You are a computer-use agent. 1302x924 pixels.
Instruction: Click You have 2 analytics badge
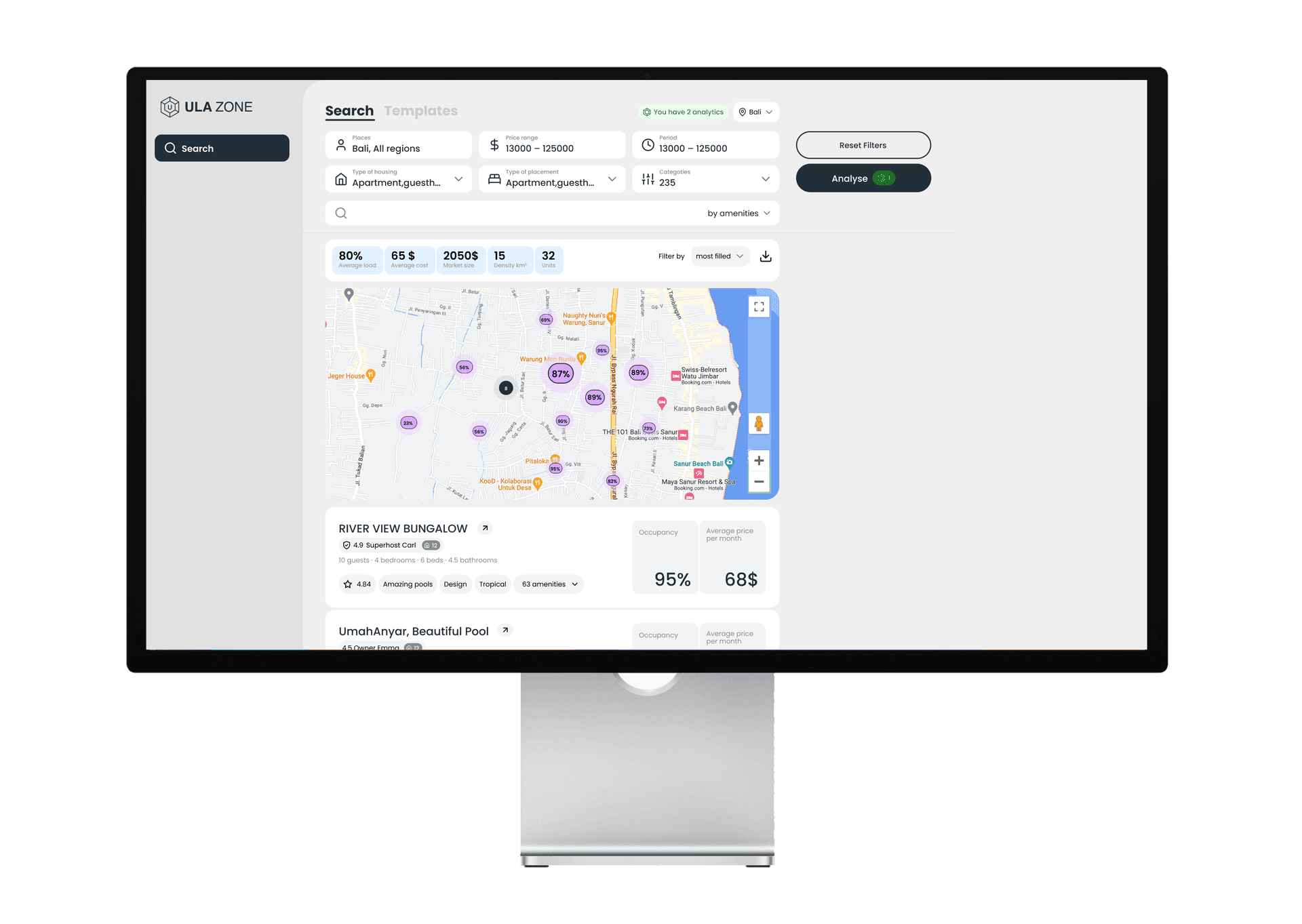[684, 113]
